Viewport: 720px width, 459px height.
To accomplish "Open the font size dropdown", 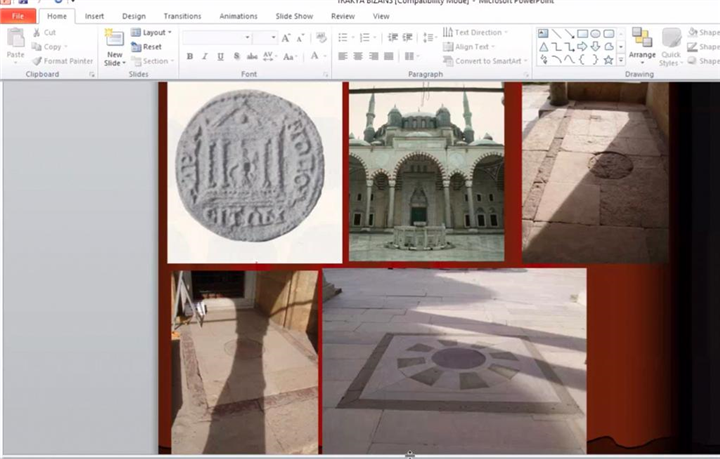I will pos(273,38).
